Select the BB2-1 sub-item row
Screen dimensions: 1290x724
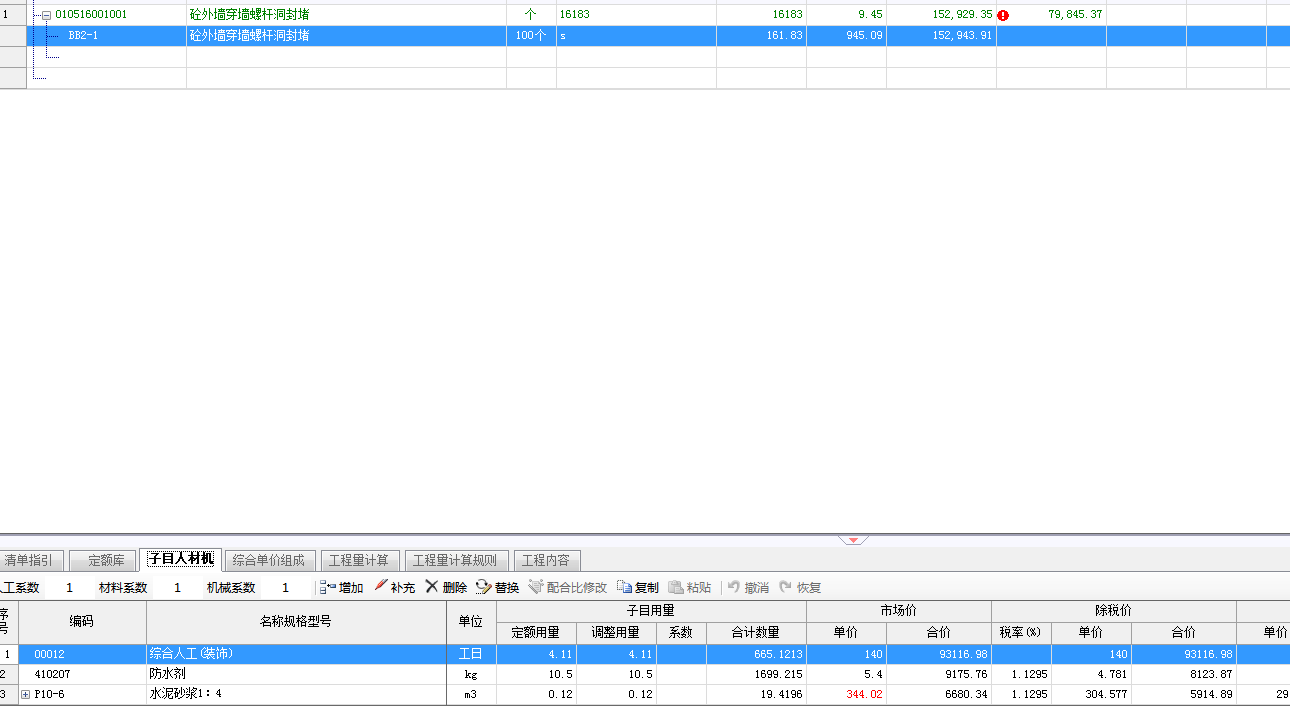[x=645, y=35]
